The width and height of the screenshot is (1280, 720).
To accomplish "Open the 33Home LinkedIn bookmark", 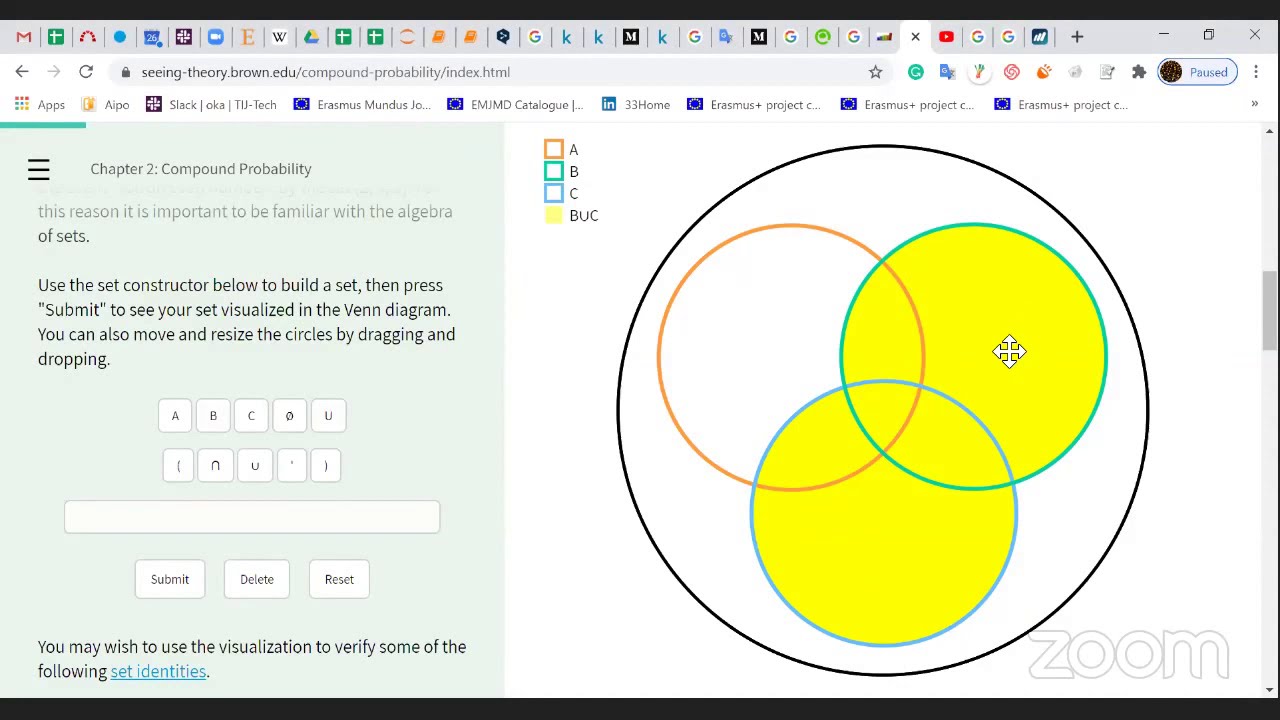I will tap(636, 105).
